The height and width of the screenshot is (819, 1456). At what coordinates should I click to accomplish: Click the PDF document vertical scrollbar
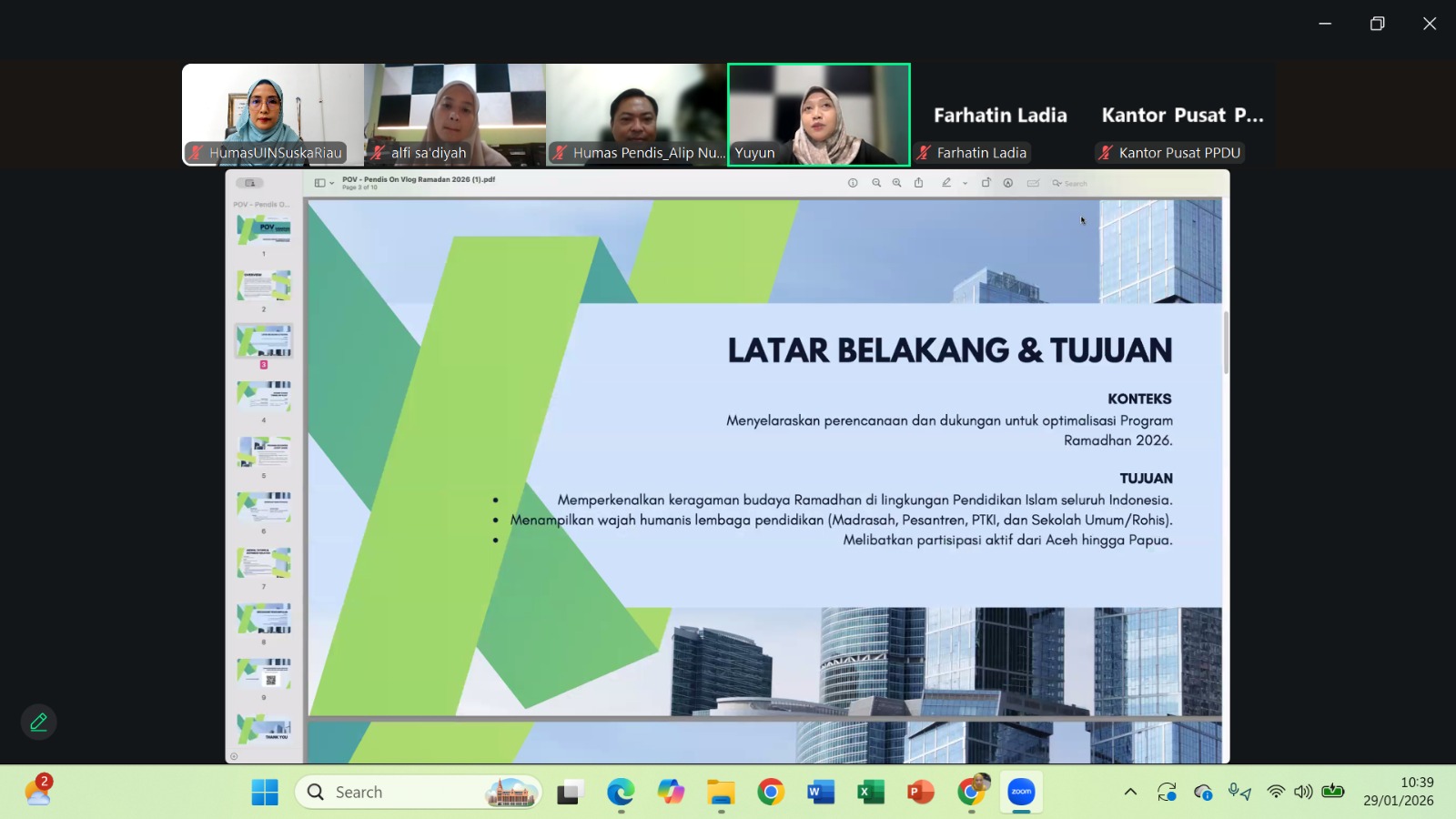tap(1226, 343)
